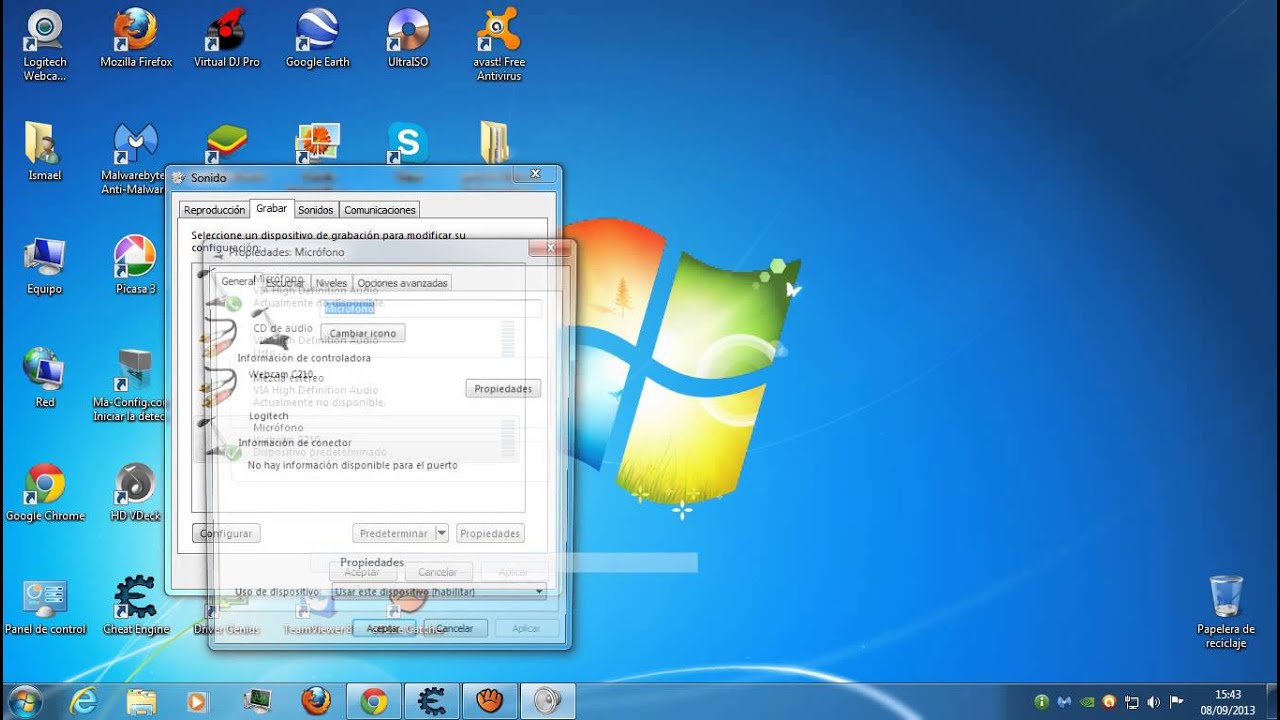Click Cancelar in Propiedades: Micrófono dialog
Screen dimensions: 1280x720
455,628
